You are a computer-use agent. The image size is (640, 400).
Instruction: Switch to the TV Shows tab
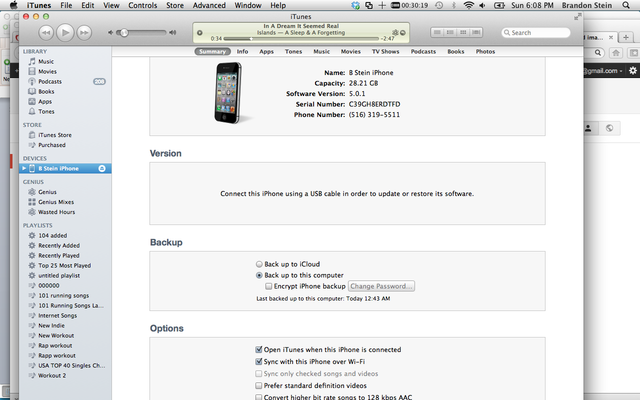[x=385, y=51]
